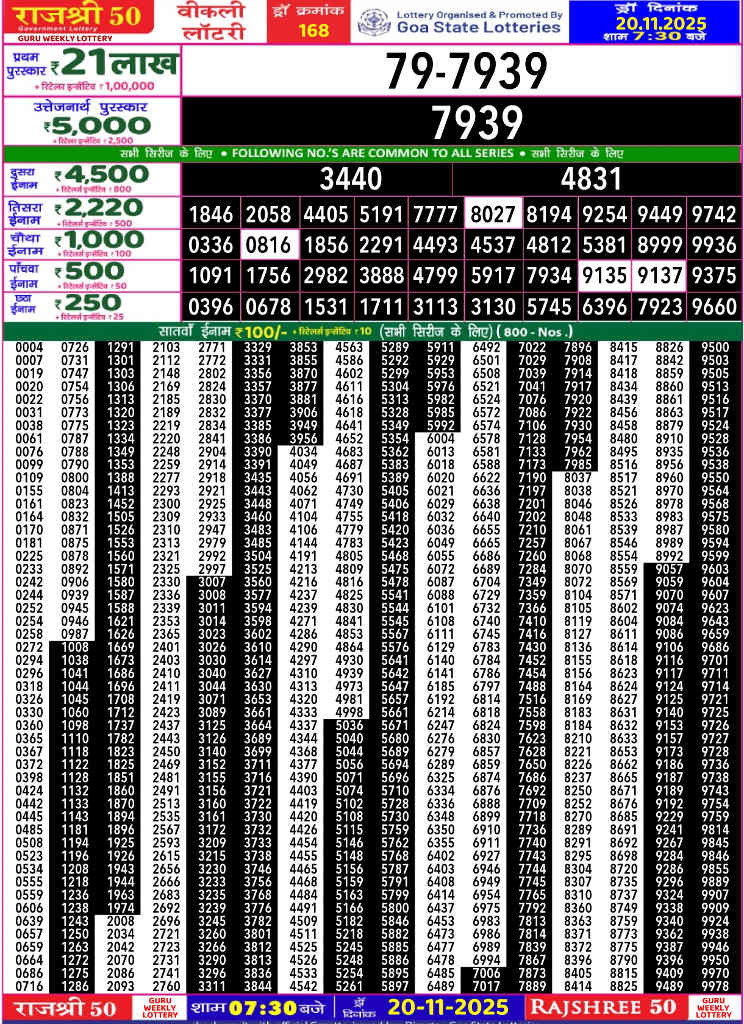
Task: Select third prize number 2058
Action: 268,214
